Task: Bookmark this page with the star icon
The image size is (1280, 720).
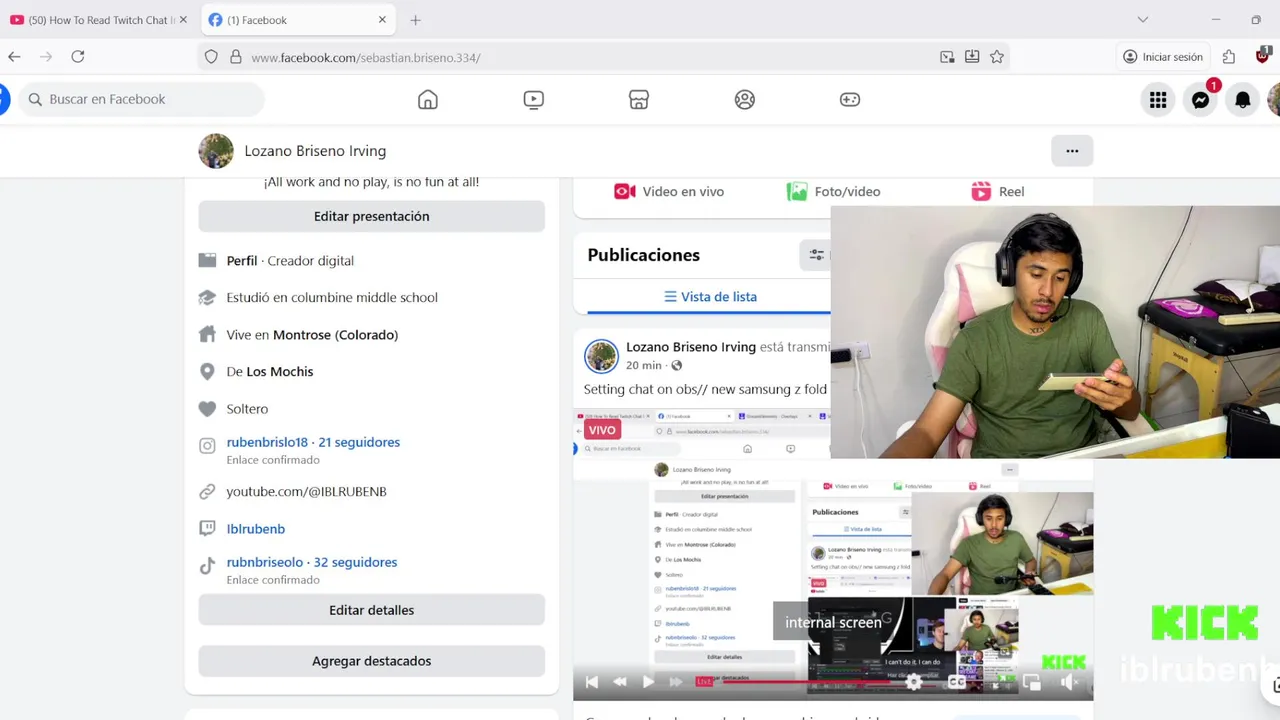Action: [x=997, y=57]
